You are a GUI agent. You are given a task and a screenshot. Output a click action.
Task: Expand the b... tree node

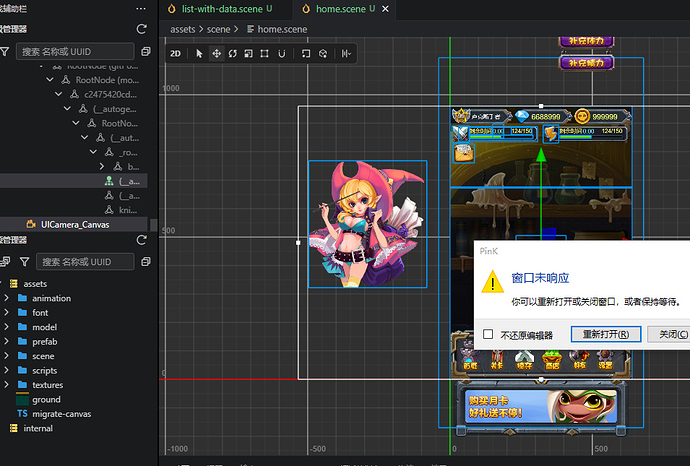coord(102,166)
